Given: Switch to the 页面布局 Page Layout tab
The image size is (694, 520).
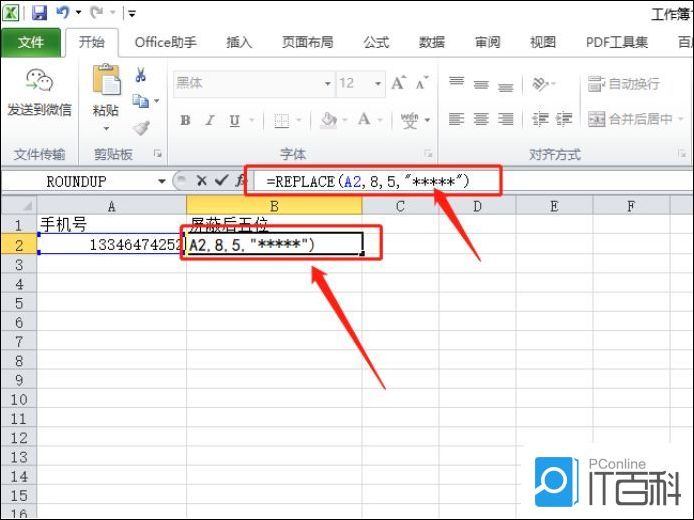Looking at the screenshot, I should [x=308, y=42].
